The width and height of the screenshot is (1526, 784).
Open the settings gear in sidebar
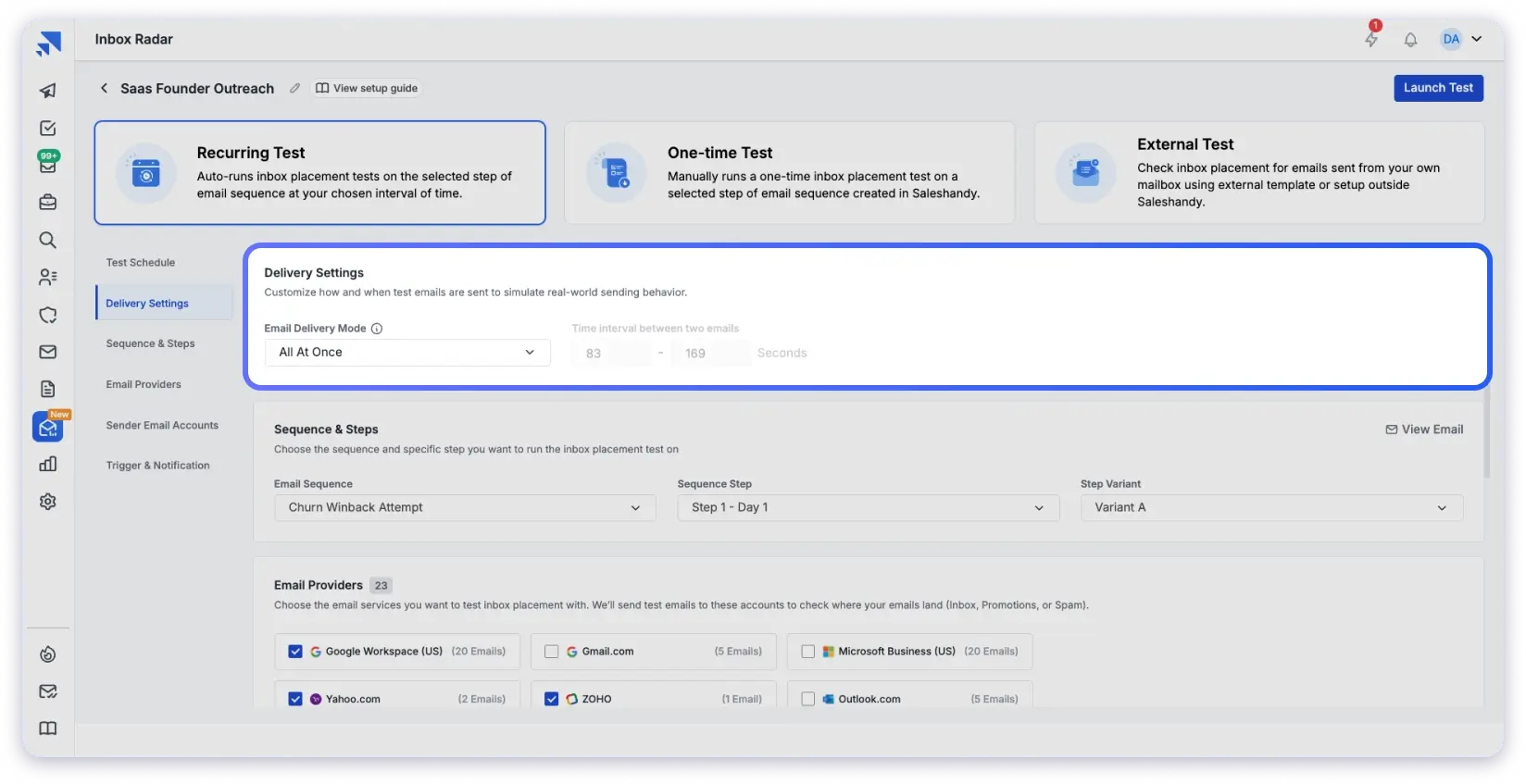coord(48,502)
